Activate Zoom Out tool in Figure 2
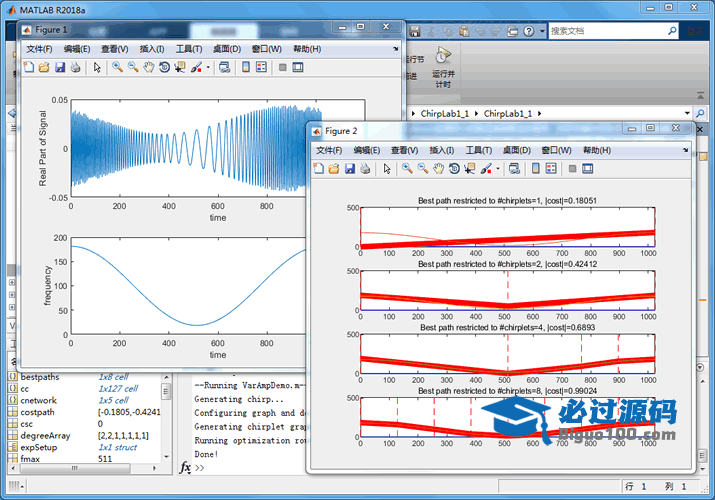This screenshot has height=500, width=715. [x=423, y=169]
